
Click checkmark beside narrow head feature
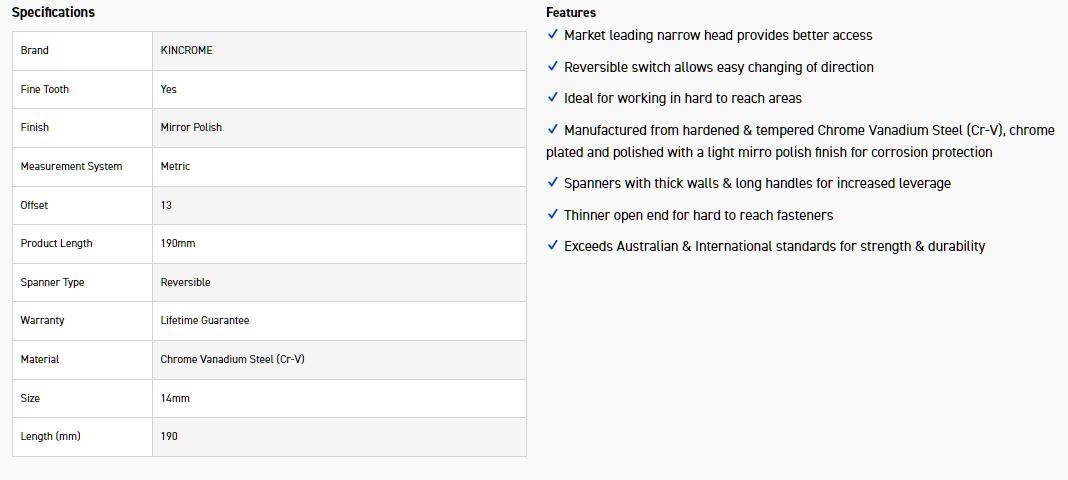pyautogui.click(x=553, y=35)
